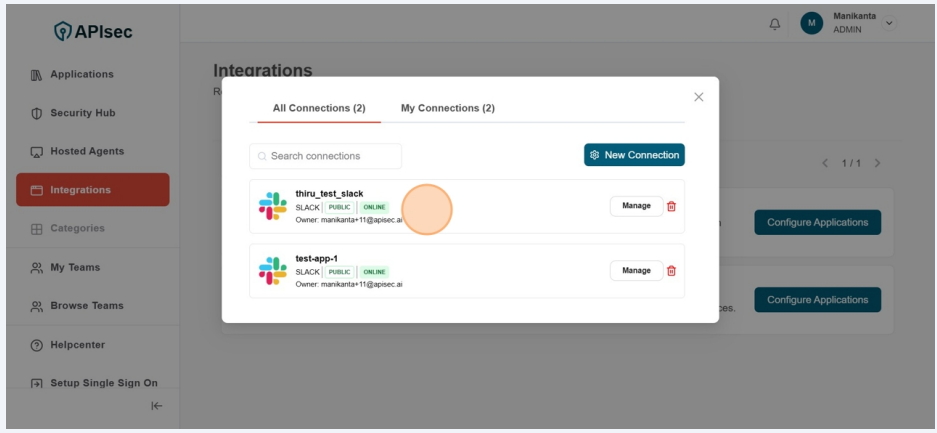Click the New Connection button
Viewport: 937px width, 433px height.
pyautogui.click(x=634, y=155)
